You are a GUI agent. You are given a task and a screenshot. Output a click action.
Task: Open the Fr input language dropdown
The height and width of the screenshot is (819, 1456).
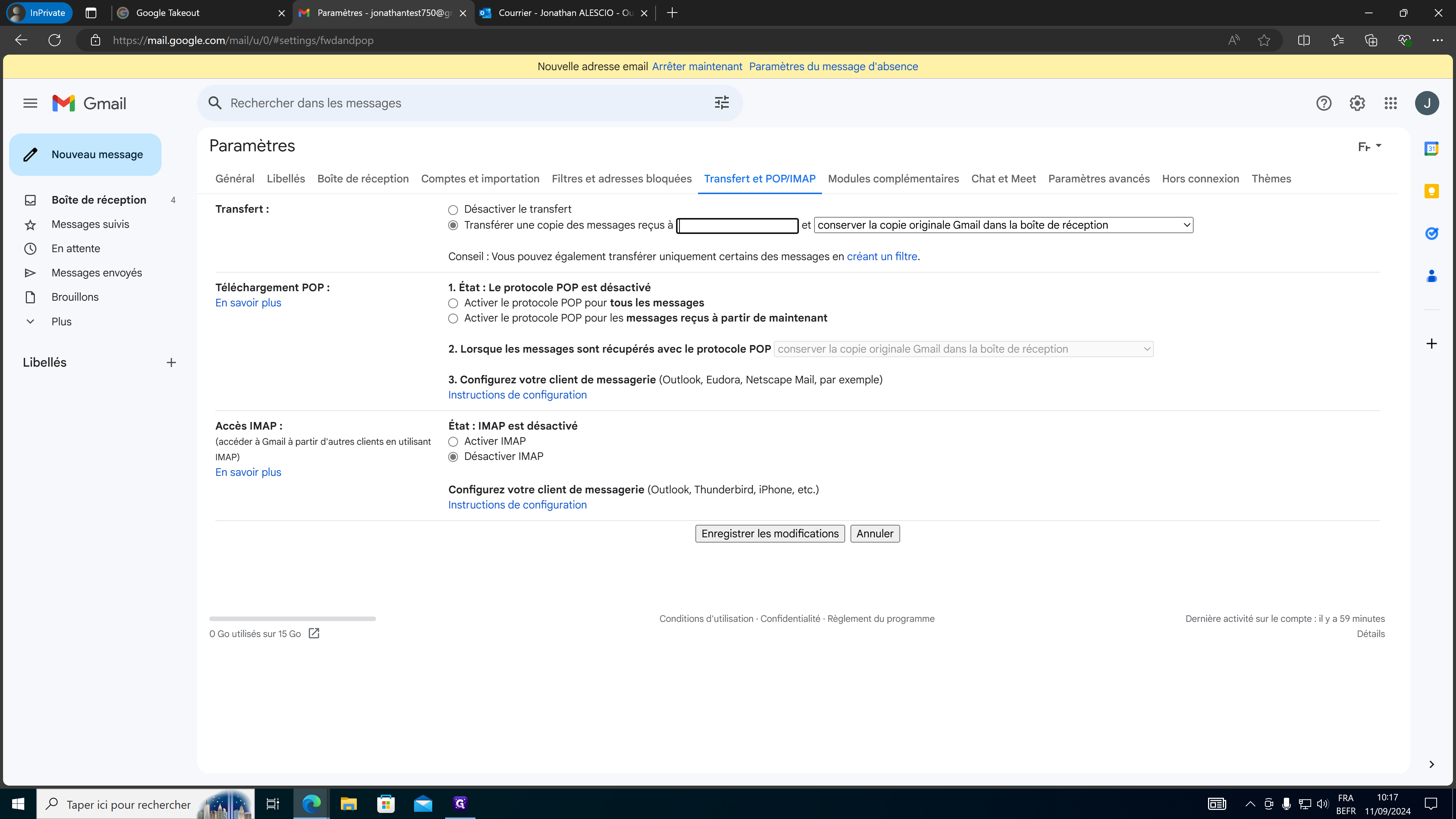coord(1369,146)
